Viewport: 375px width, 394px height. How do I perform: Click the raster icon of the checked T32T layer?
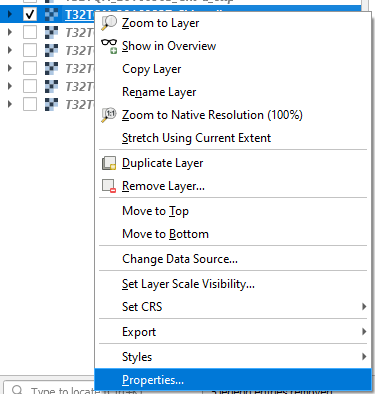click(51, 15)
